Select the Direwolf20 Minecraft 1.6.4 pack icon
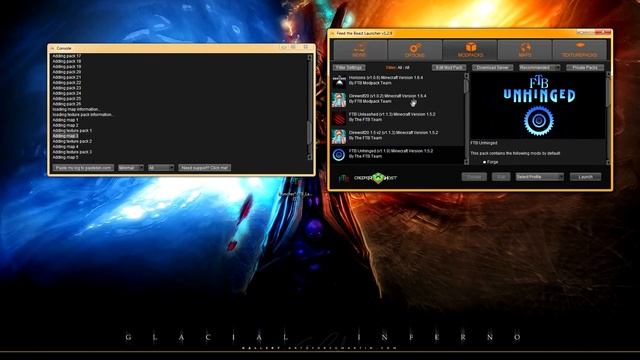This screenshot has width=640, height=360. tap(339, 99)
